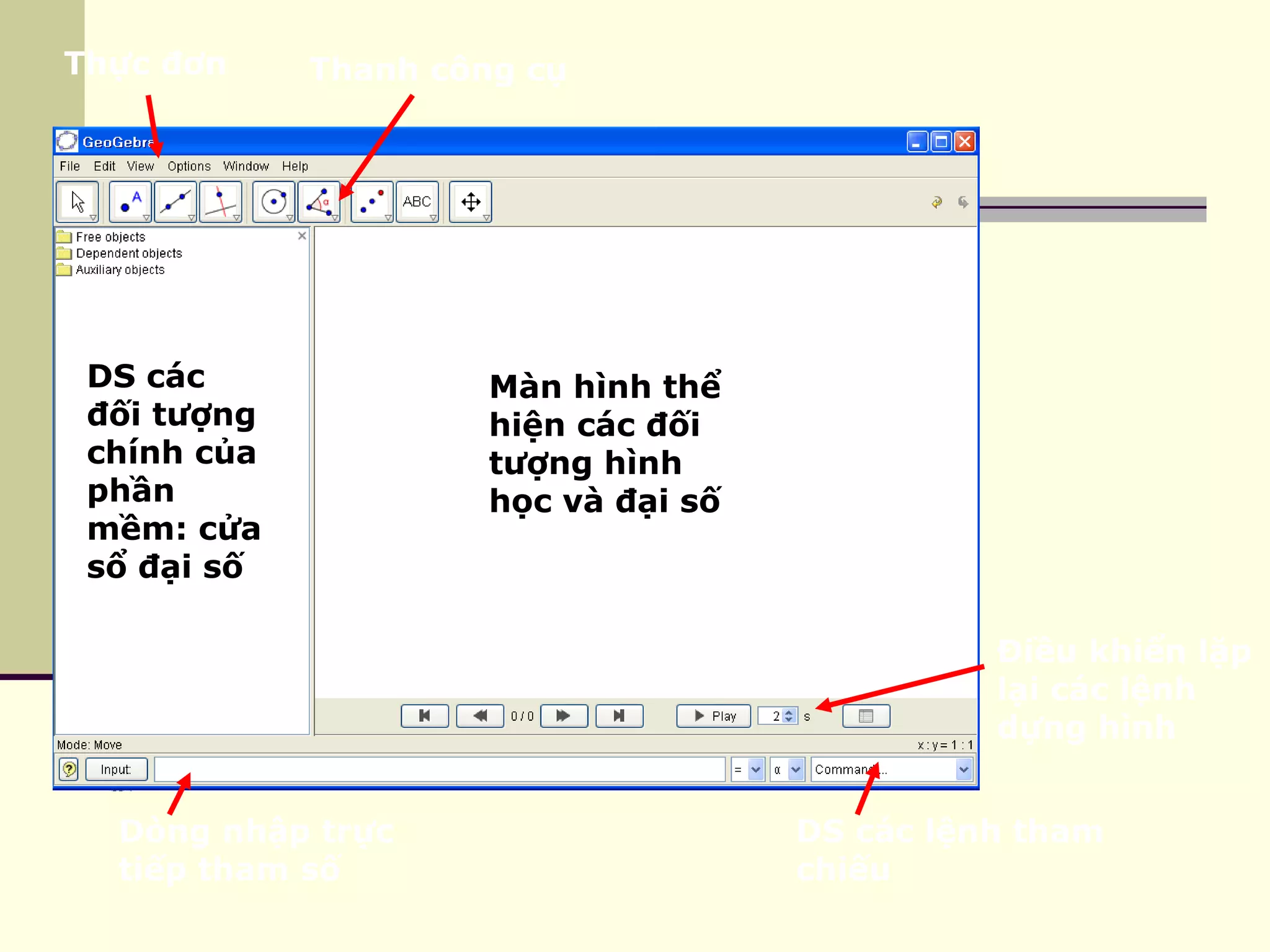Open the Edit menu
Screen dimensions: 1270x952
[104, 166]
